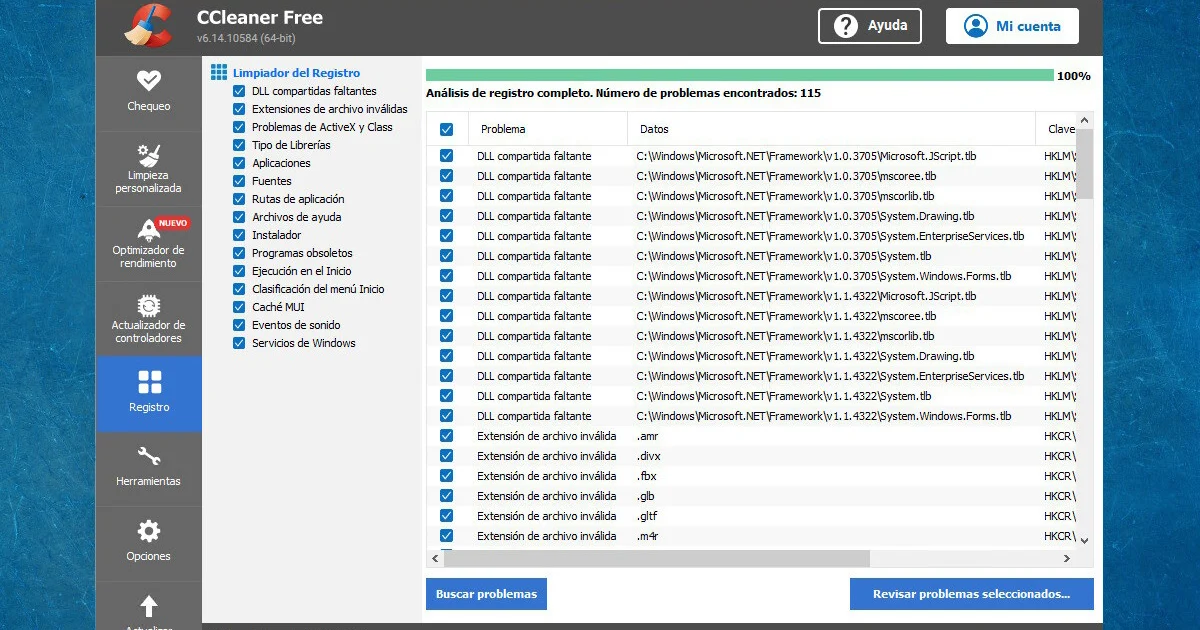Open Opciones gear icon
This screenshot has height=630, width=1200.
pyautogui.click(x=148, y=531)
